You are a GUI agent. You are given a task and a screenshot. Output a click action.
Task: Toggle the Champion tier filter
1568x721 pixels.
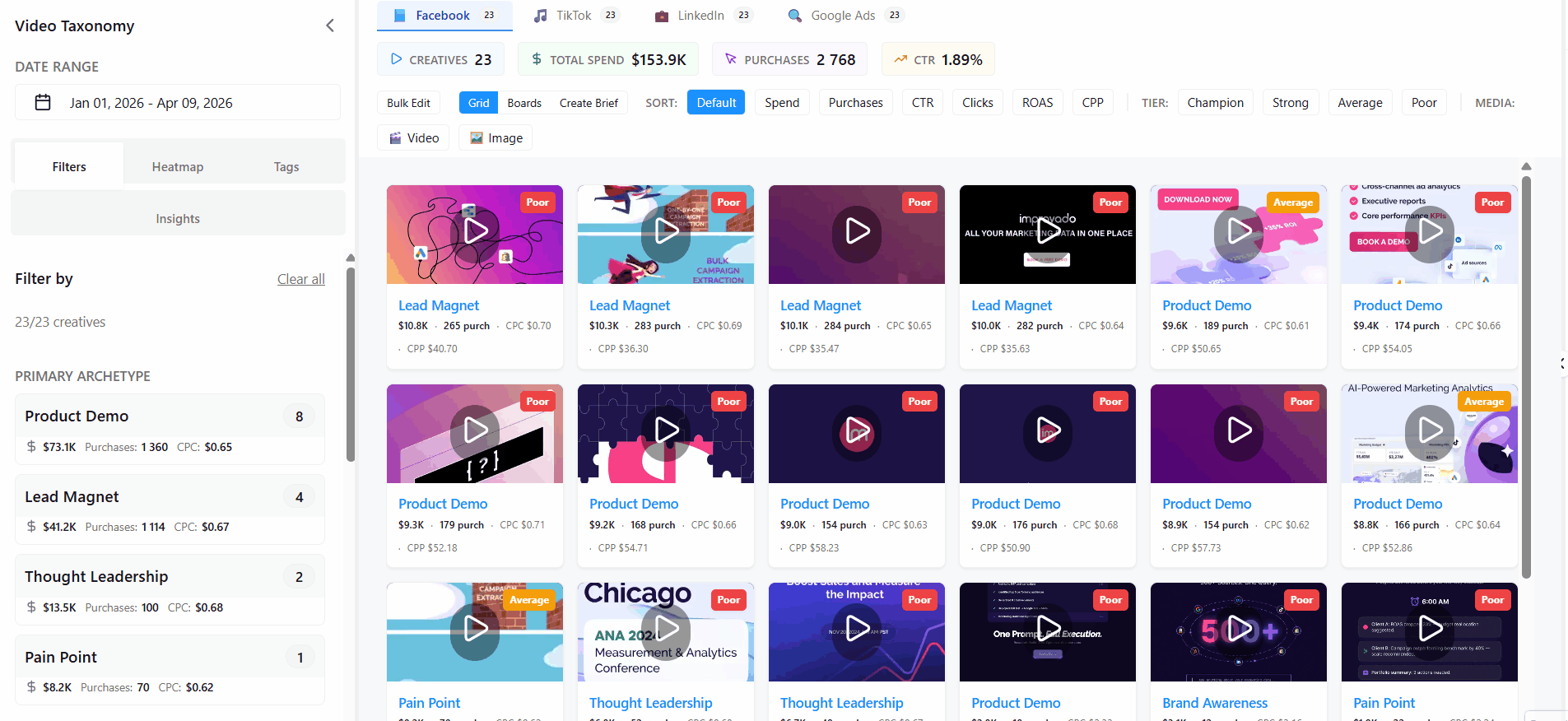pyautogui.click(x=1215, y=103)
